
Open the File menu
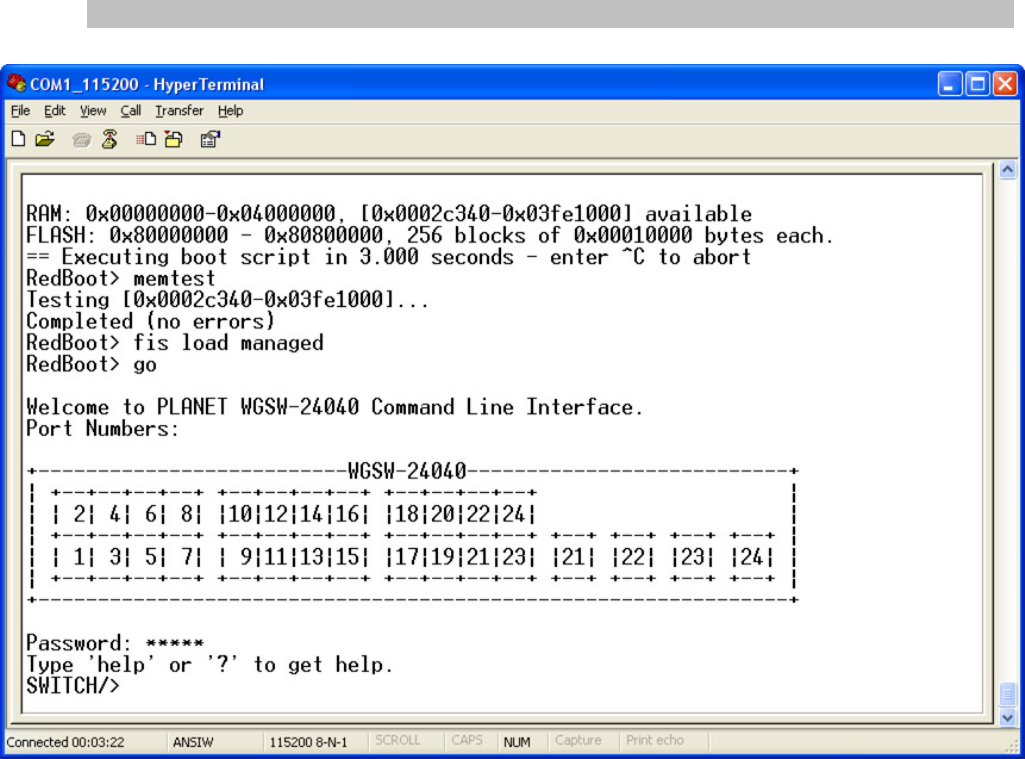tap(19, 111)
